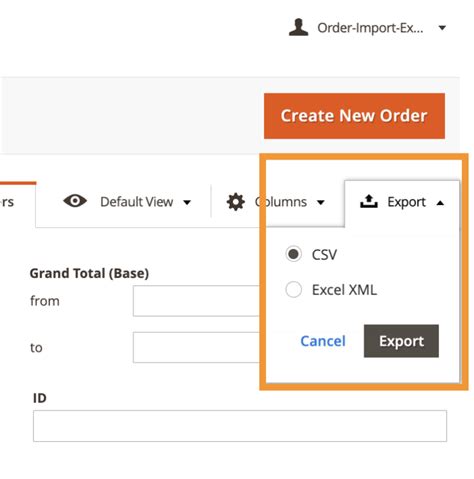This screenshot has width=474, height=479.
Task: Click the Default View label
Action: click(137, 202)
